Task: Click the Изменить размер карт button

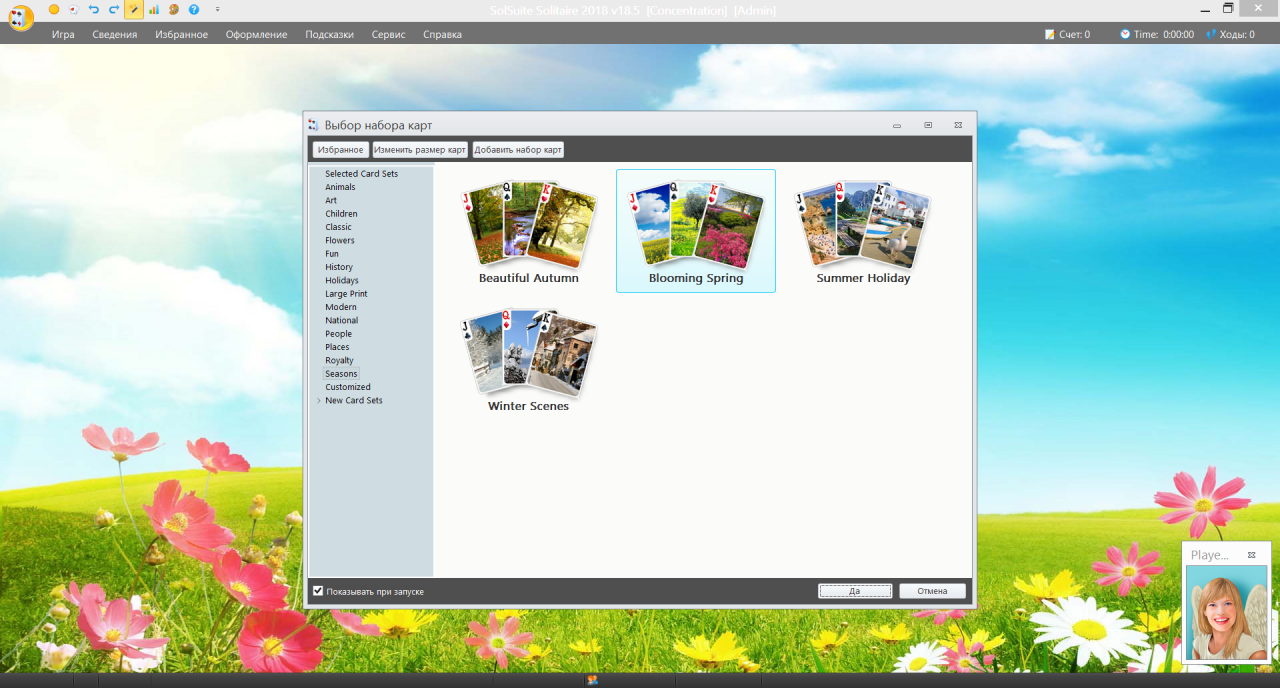Action: [420, 150]
